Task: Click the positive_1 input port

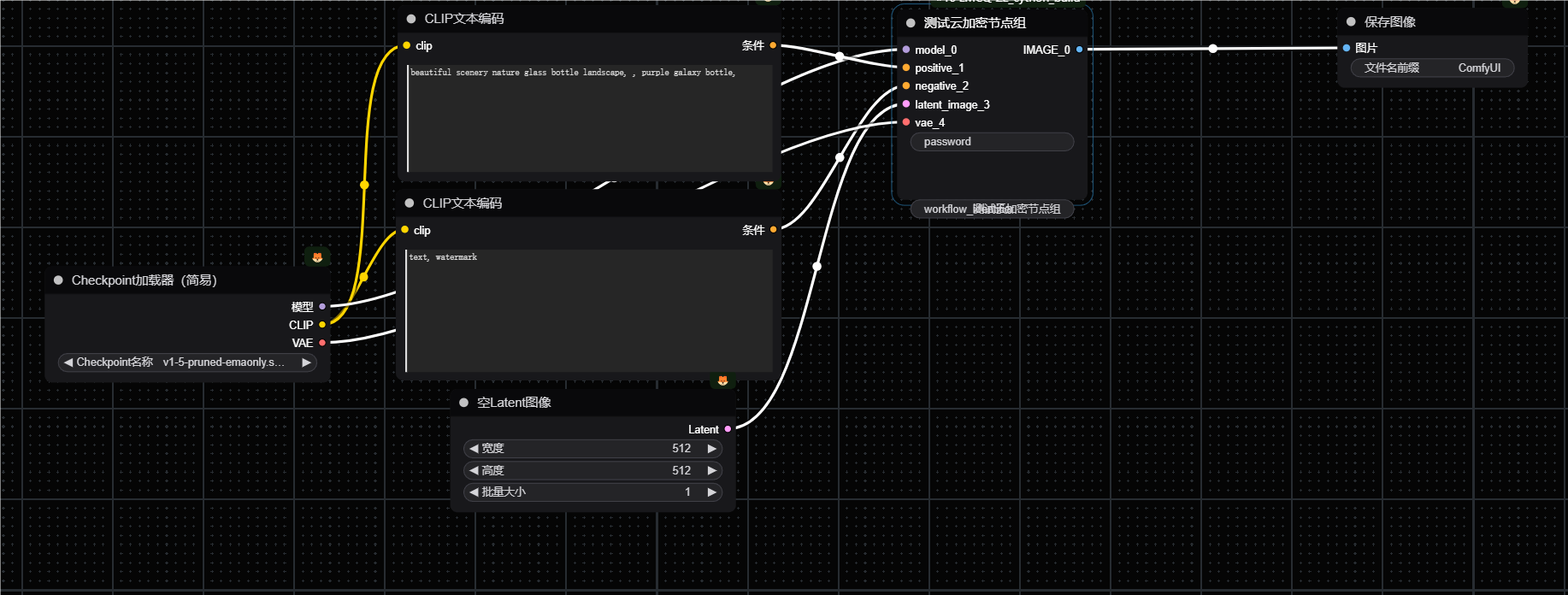Action: pyautogui.click(x=906, y=68)
